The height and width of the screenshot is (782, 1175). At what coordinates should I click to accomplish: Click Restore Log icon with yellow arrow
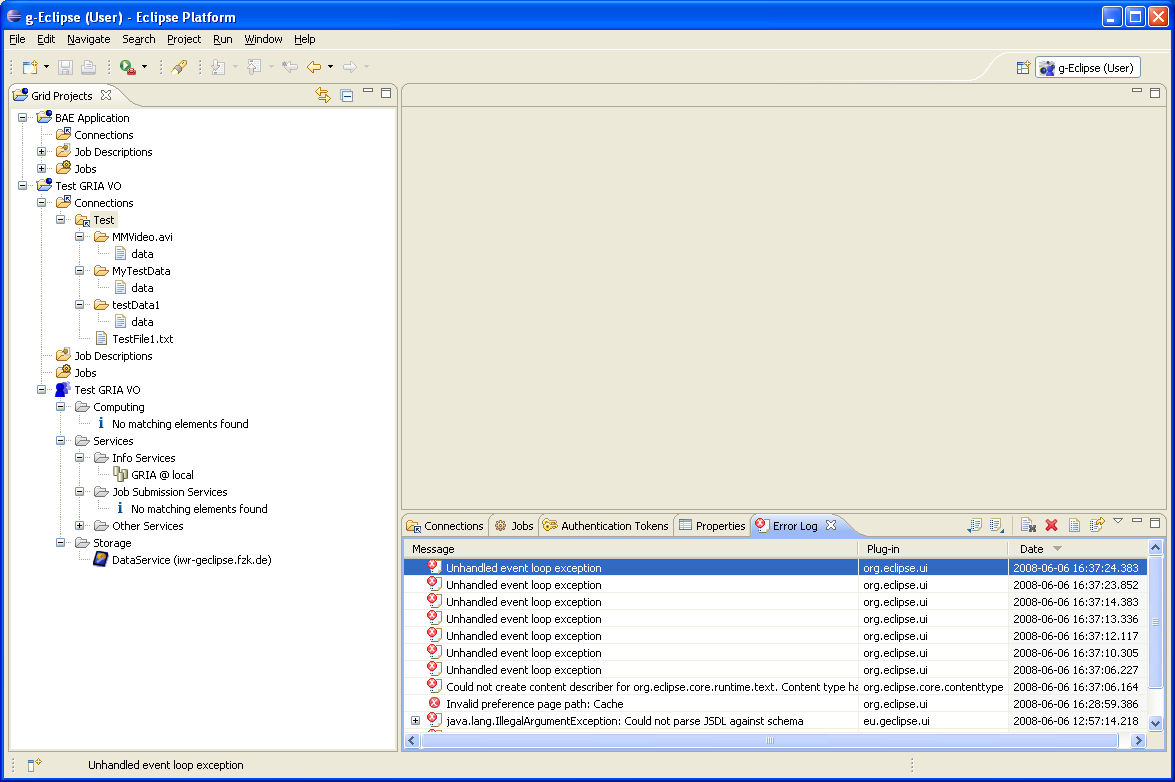[x=1097, y=525]
